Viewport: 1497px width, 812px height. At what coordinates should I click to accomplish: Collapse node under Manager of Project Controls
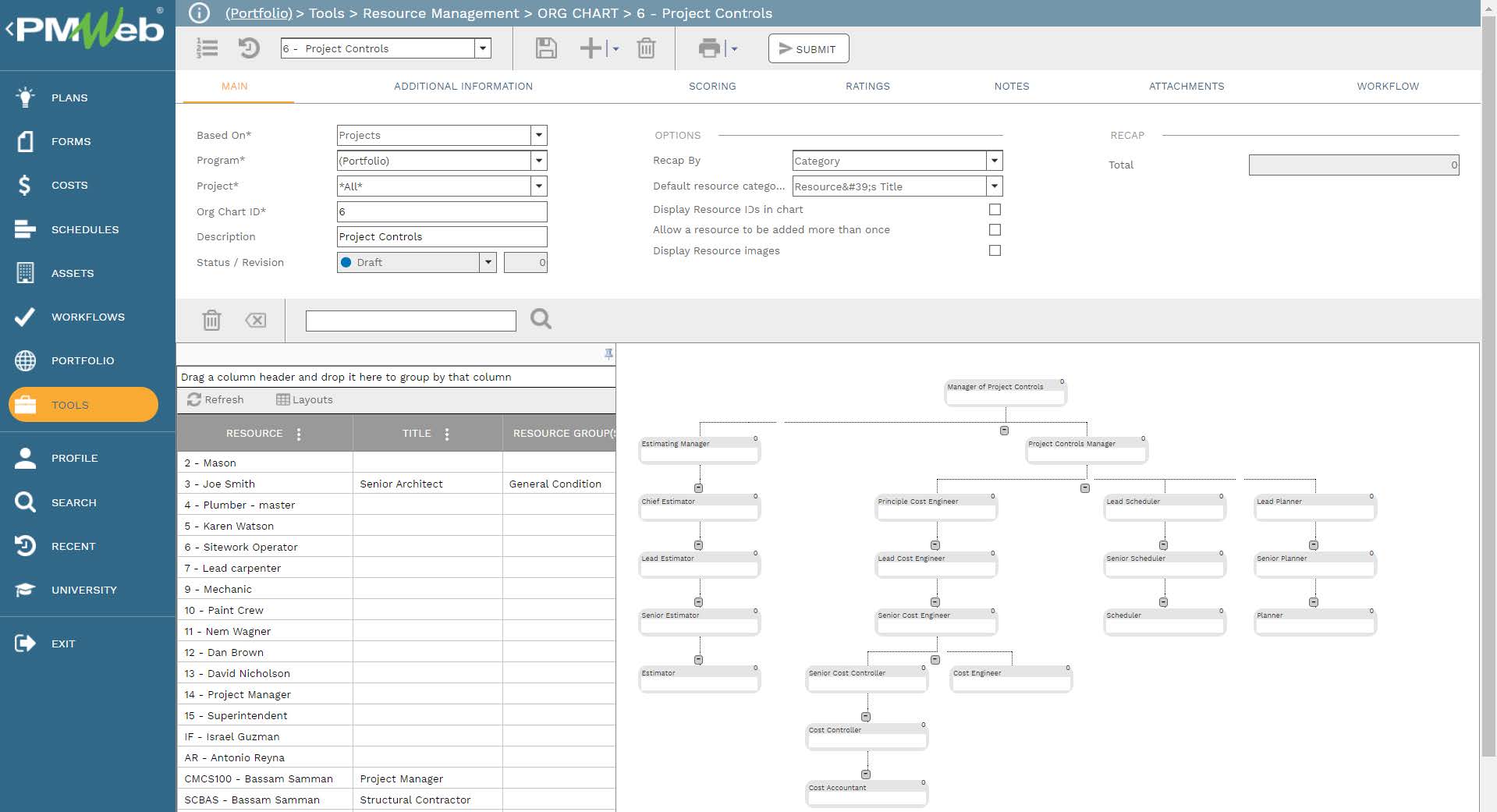(x=1004, y=431)
